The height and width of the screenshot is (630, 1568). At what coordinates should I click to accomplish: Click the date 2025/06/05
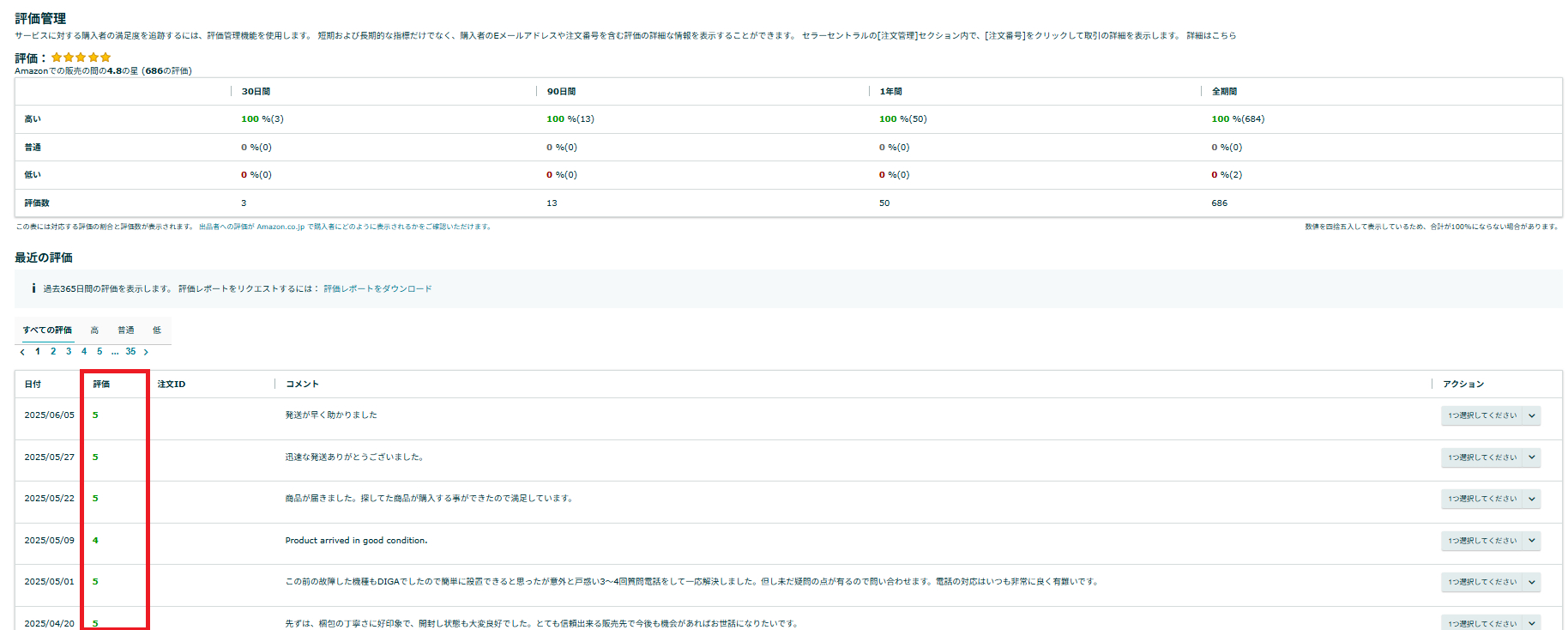pyautogui.click(x=49, y=415)
